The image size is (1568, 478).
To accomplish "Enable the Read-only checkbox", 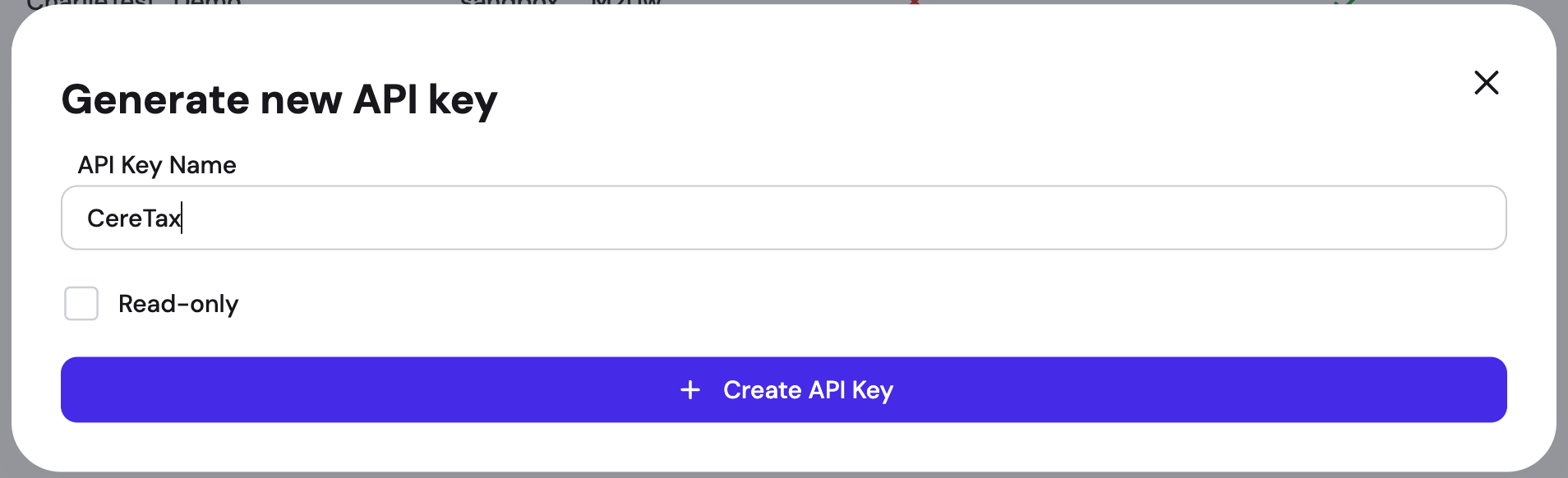I will [x=81, y=304].
